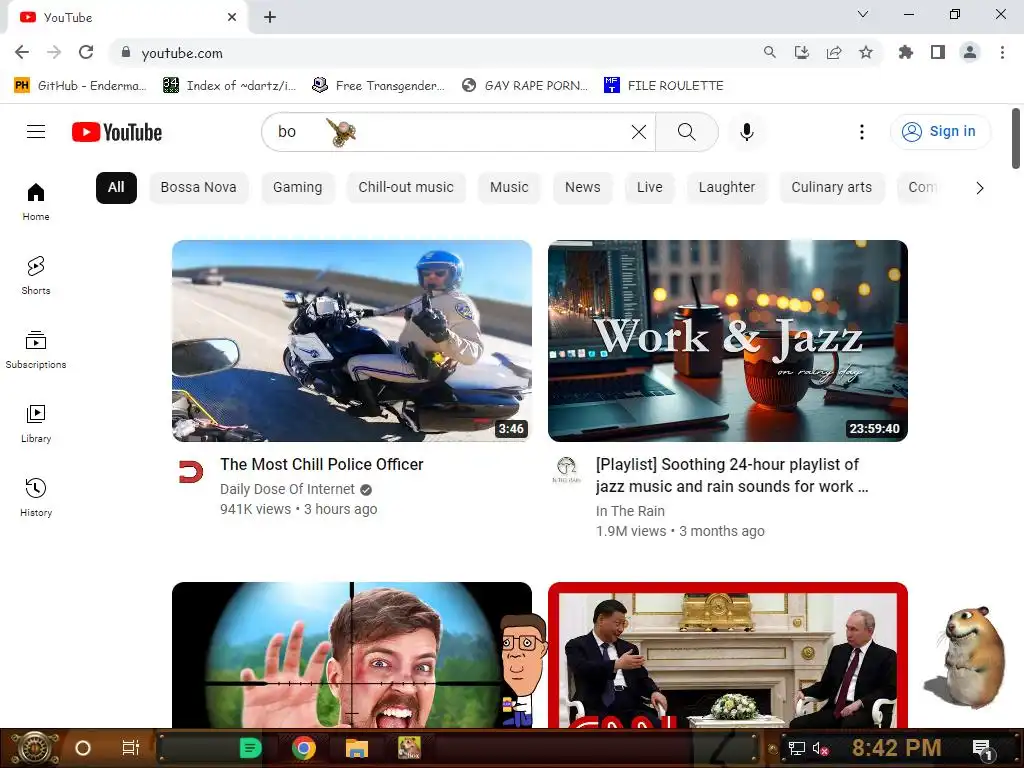The width and height of the screenshot is (1024, 768).
Task: Click In The Rain channel avatar
Action: [566, 470]
